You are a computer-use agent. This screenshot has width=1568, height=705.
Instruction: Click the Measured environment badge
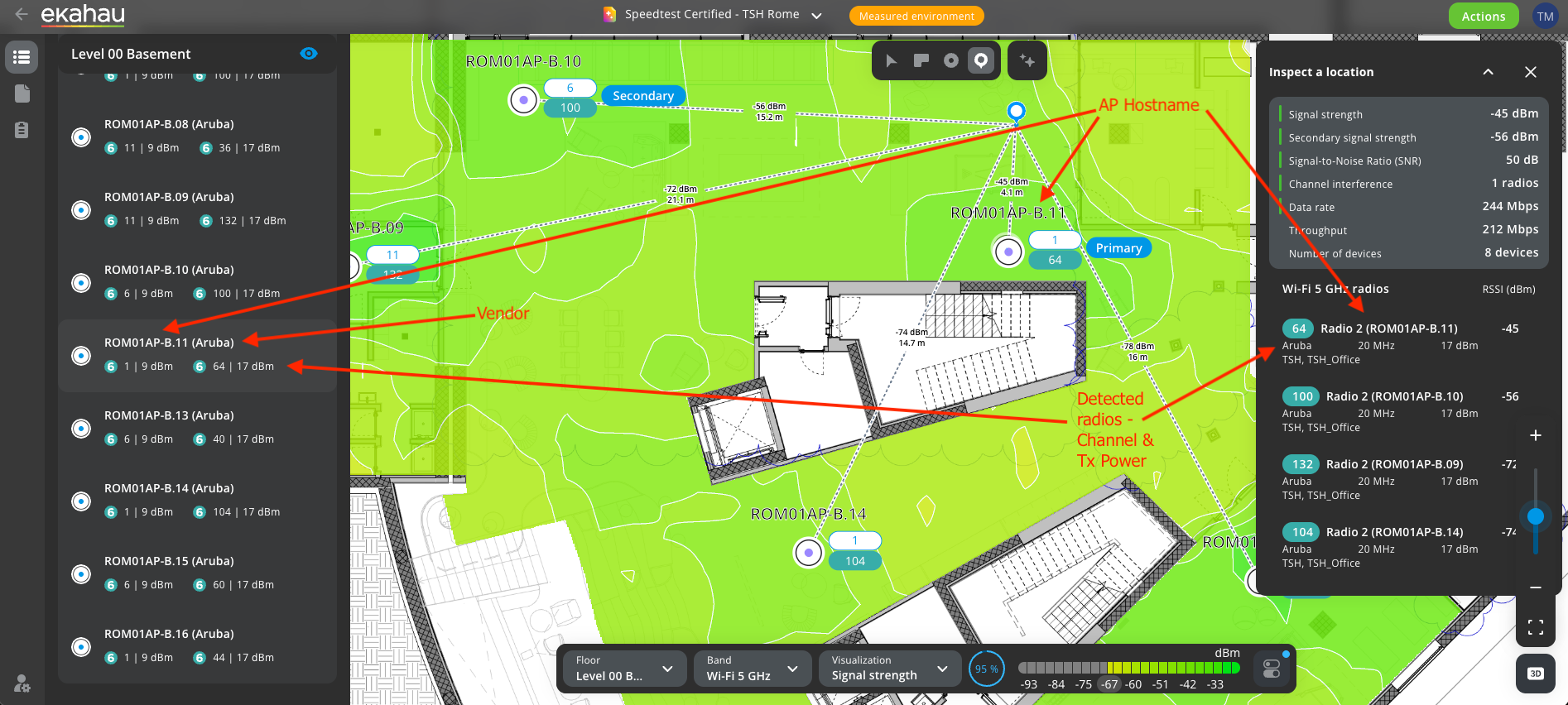[916, 16]
